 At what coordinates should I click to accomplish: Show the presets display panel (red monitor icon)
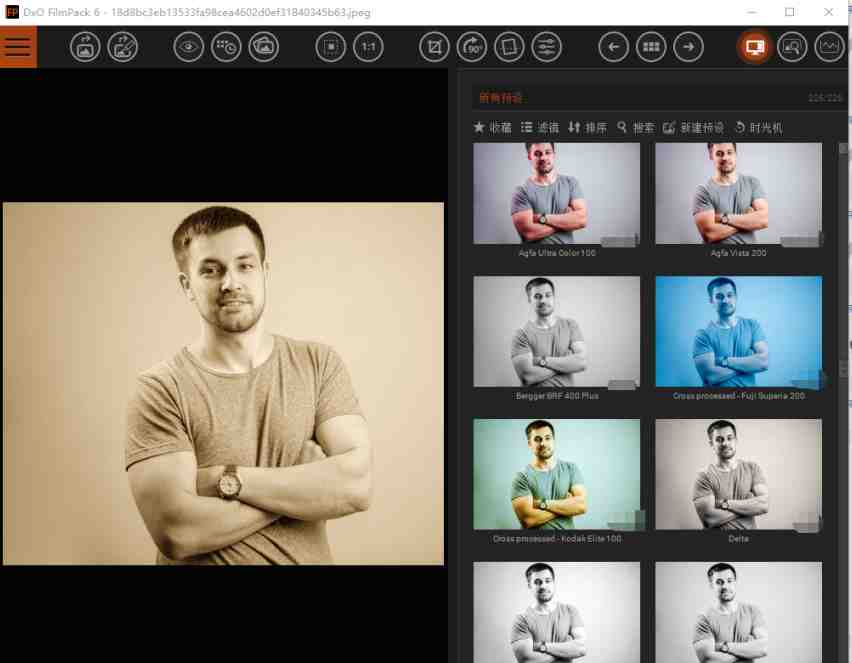(755, 46)
